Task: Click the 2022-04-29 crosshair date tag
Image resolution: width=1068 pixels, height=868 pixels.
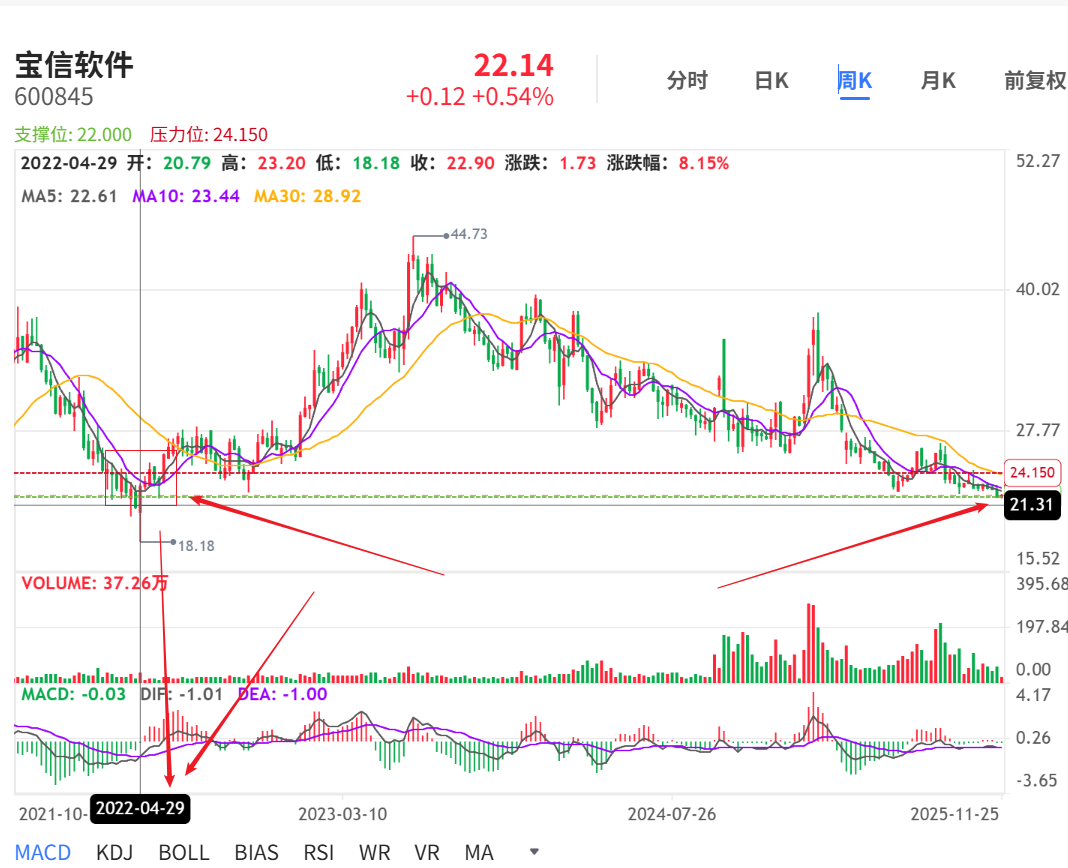Action: click(140, 809)
